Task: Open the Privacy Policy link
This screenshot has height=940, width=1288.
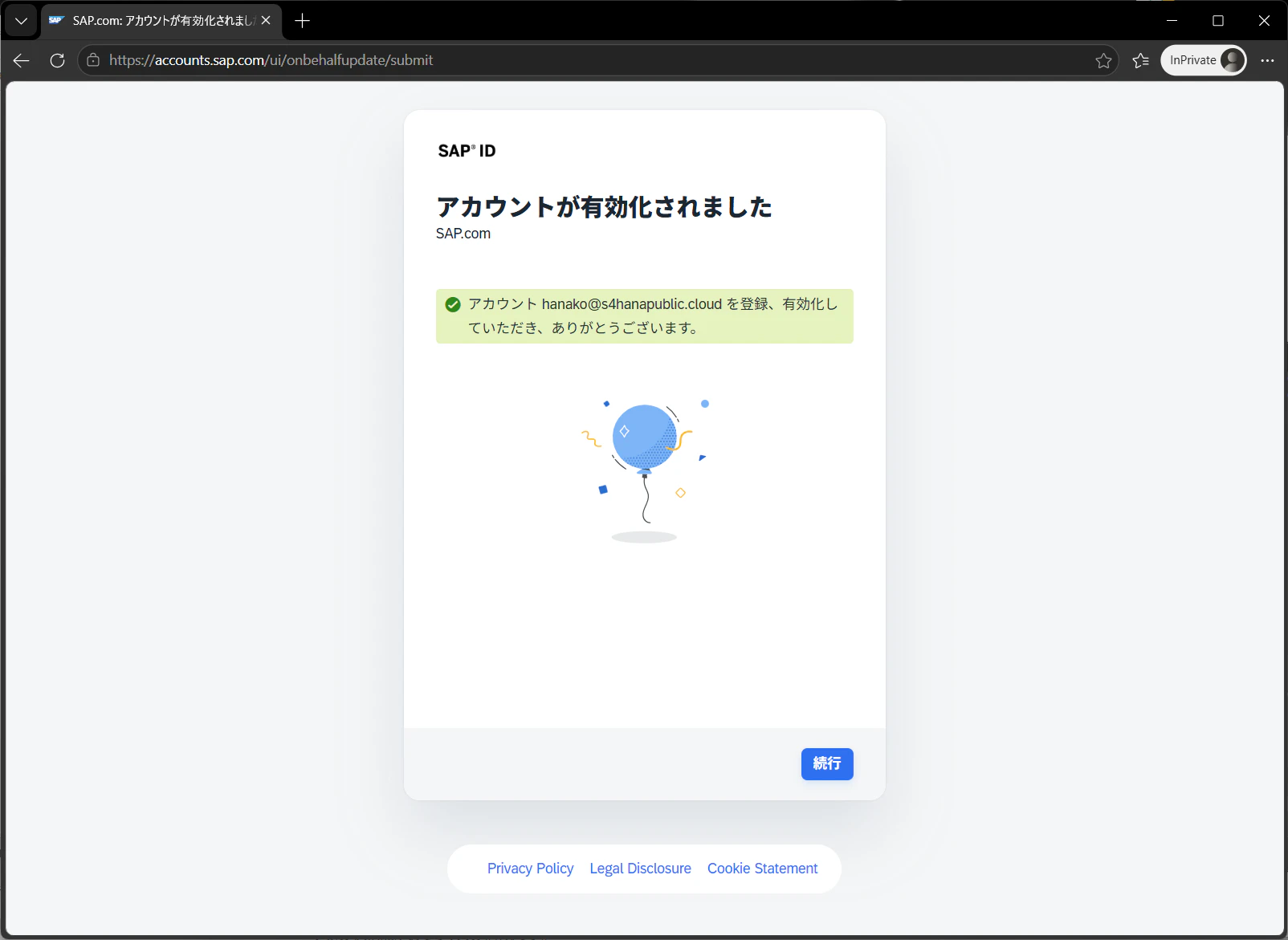Action: [x=530, y=869]
